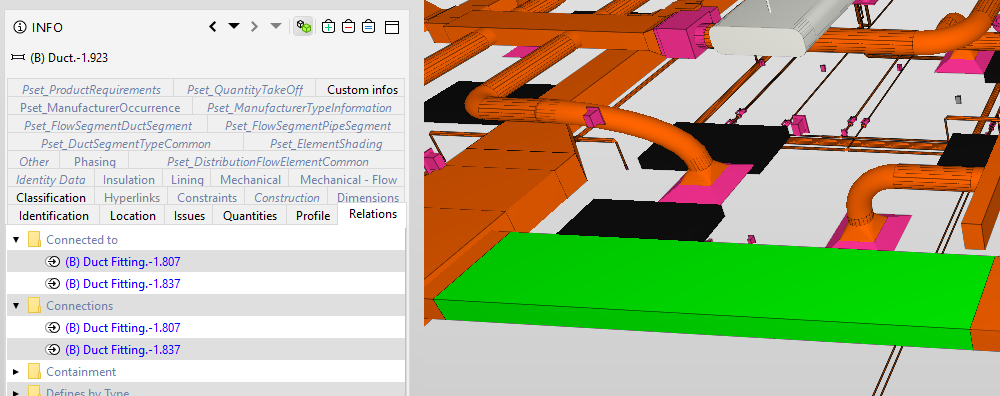The width and height of the screenshot is (1000, 396).
Task: Switch to the Hyperlinks tab
Action: click(x=132, y=198)
